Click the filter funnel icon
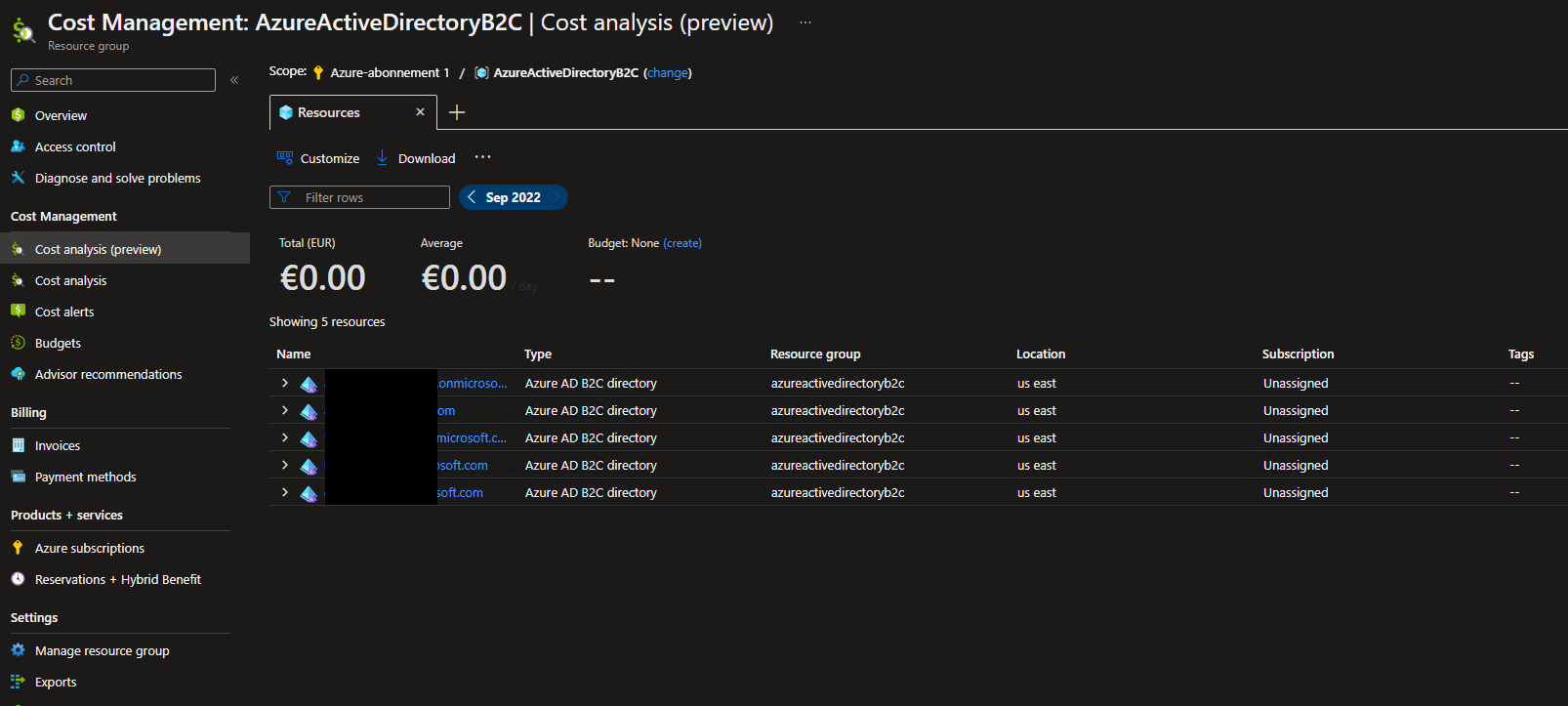 [284, 197]
